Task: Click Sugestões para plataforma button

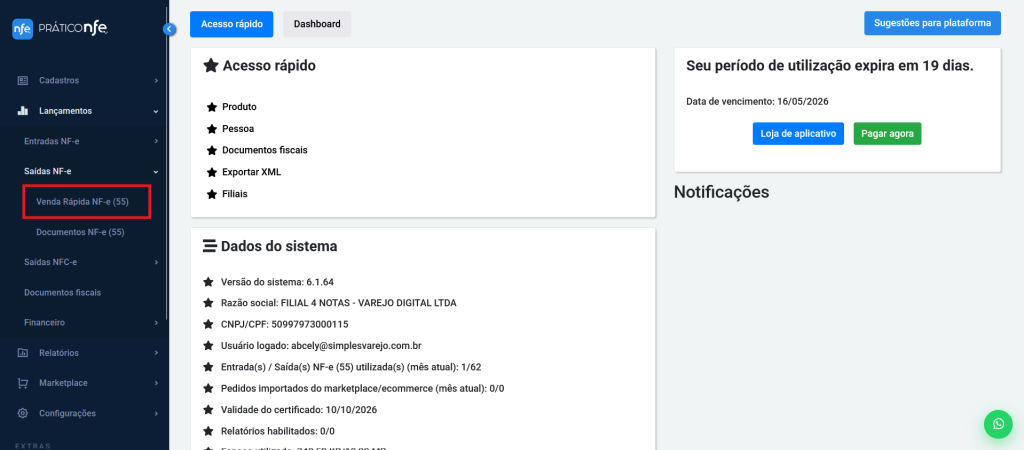Action: point(932,23)
